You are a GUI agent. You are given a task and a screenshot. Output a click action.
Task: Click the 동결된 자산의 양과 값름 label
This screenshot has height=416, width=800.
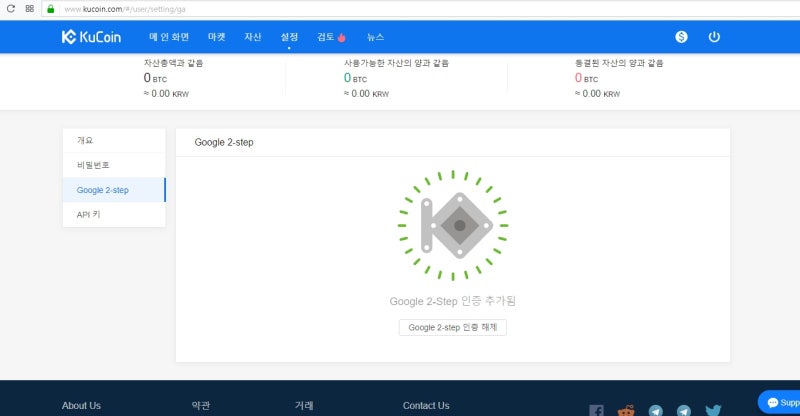coord(619,63)
